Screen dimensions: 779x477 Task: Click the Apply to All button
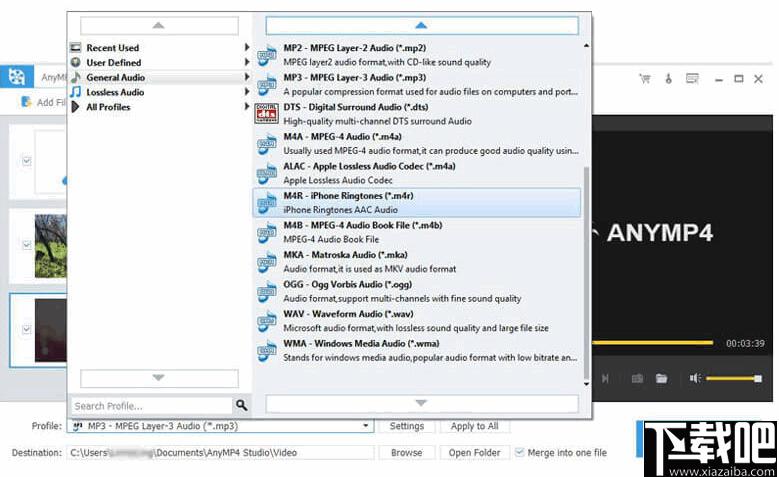point(474,426)
